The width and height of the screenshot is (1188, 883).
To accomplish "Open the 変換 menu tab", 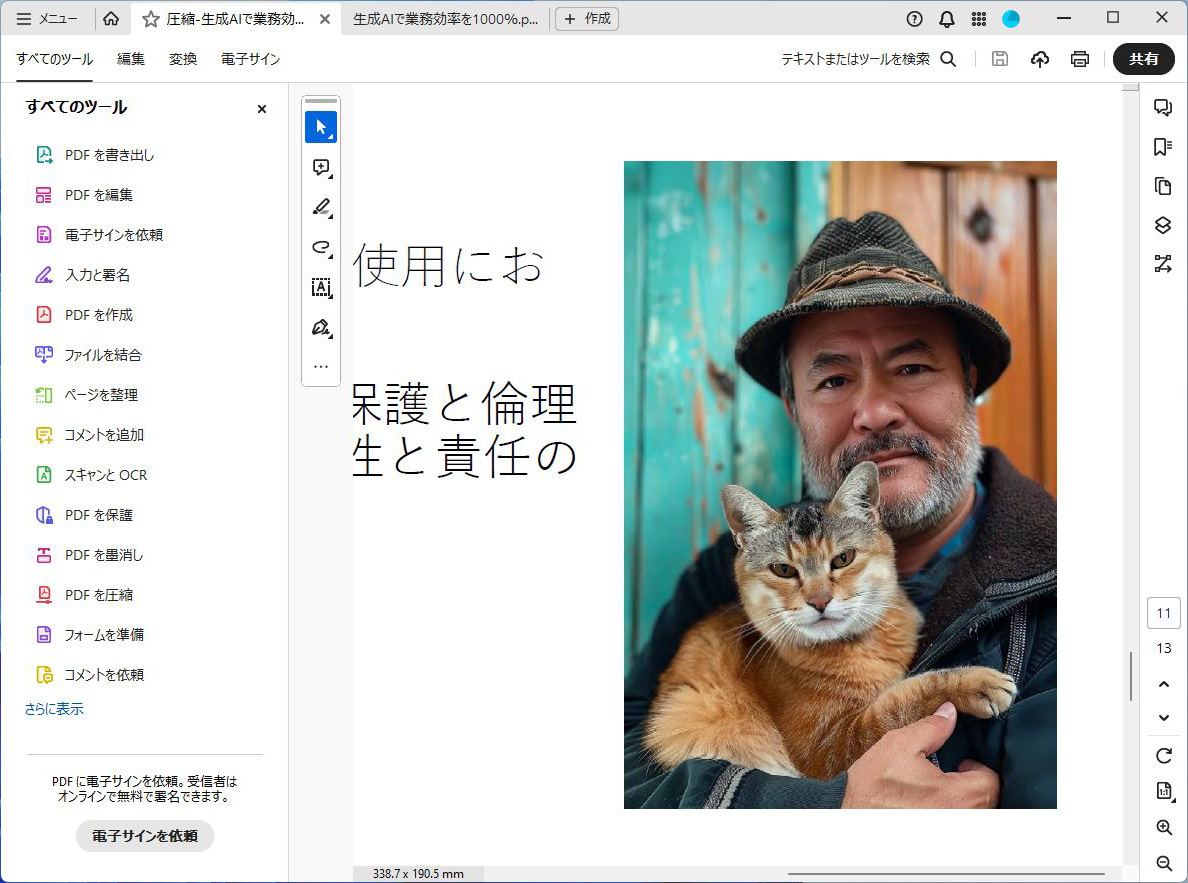I will 183,59.
